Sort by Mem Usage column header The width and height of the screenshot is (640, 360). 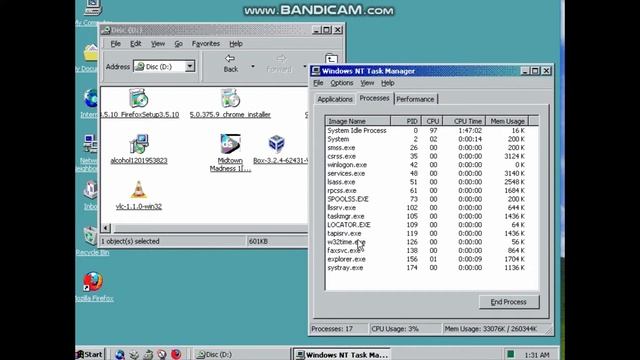tap(507, 121)
